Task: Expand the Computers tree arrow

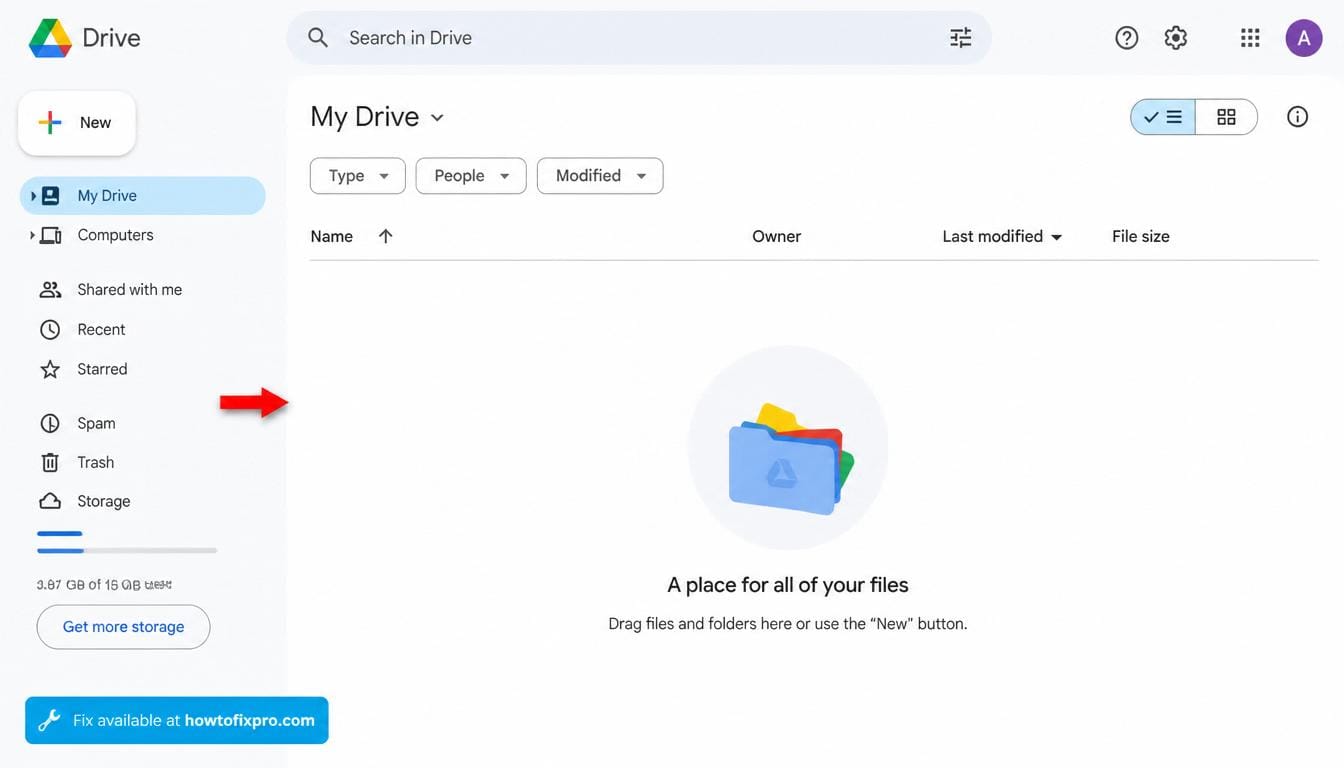Action: click(x=33, y=235)
